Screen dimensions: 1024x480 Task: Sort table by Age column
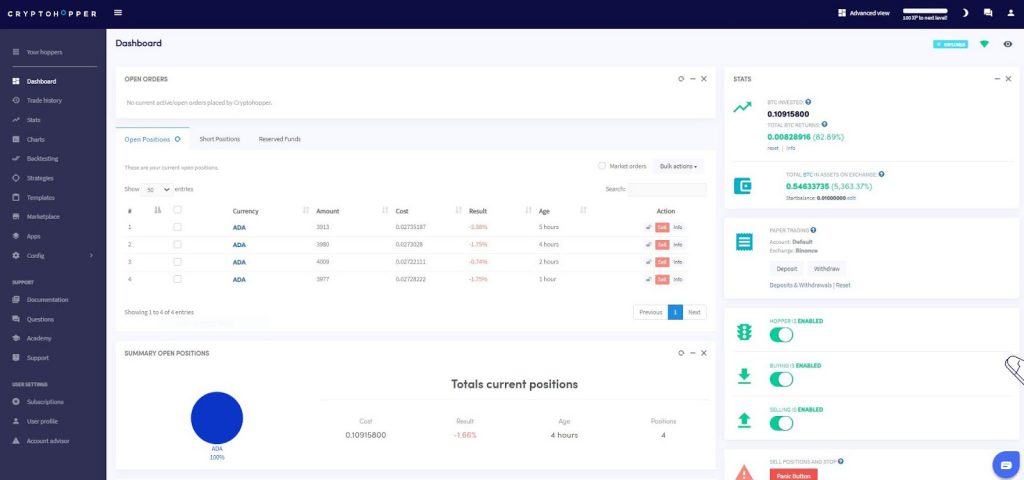562,211
